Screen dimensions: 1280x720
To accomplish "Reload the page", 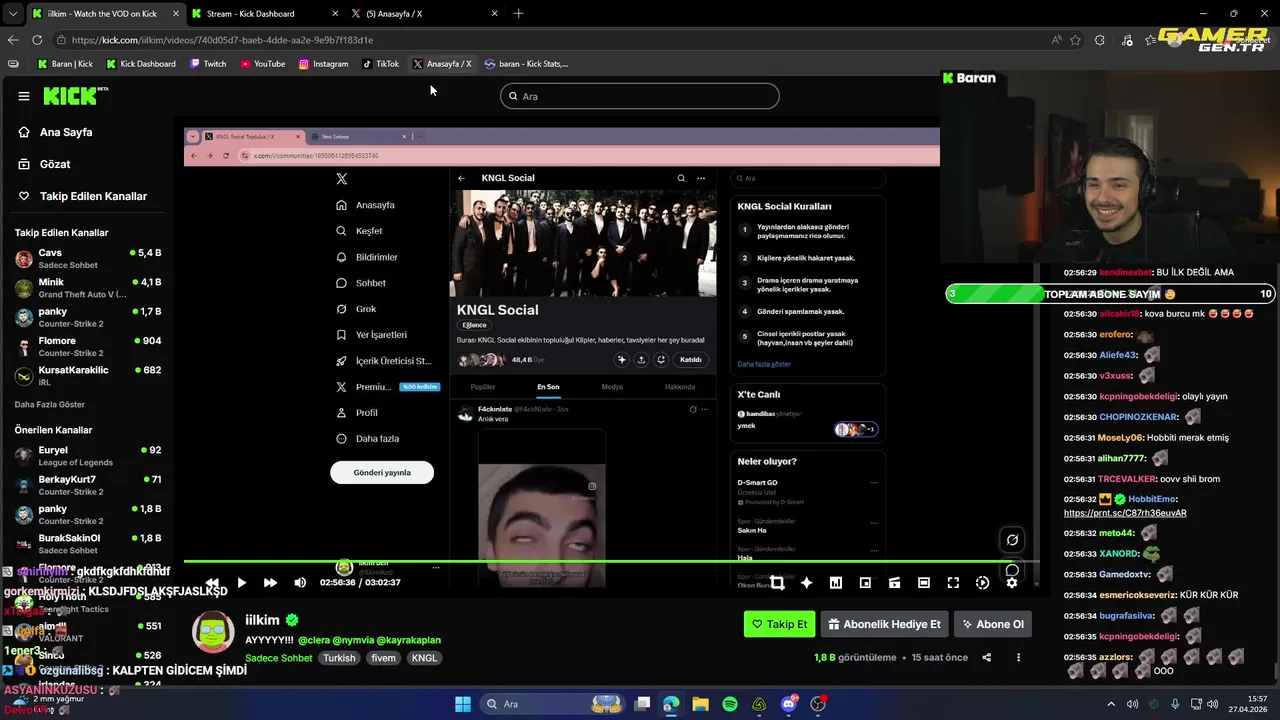I will click(x=37, y=40).
